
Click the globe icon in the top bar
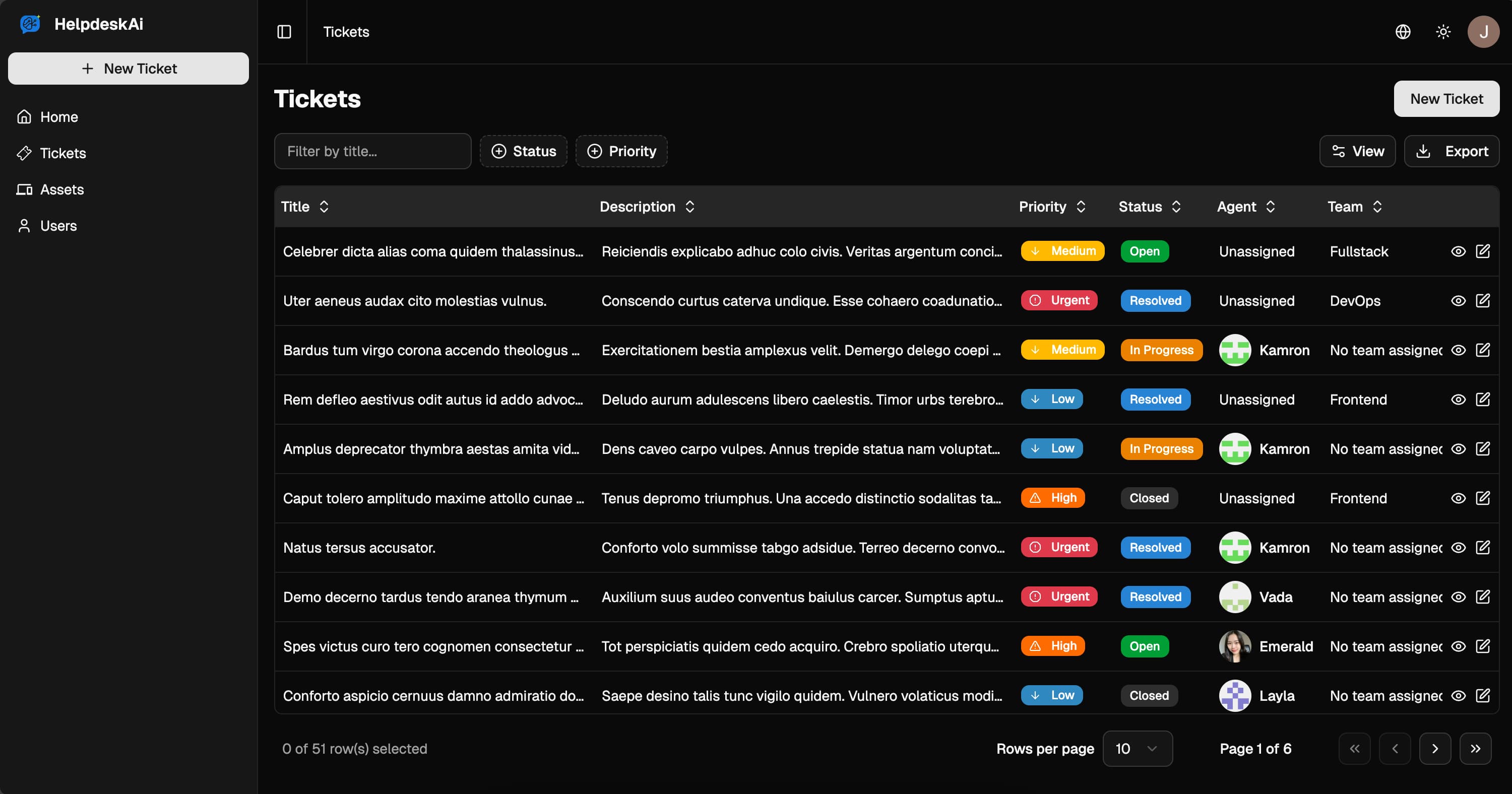click(1403, 32)
